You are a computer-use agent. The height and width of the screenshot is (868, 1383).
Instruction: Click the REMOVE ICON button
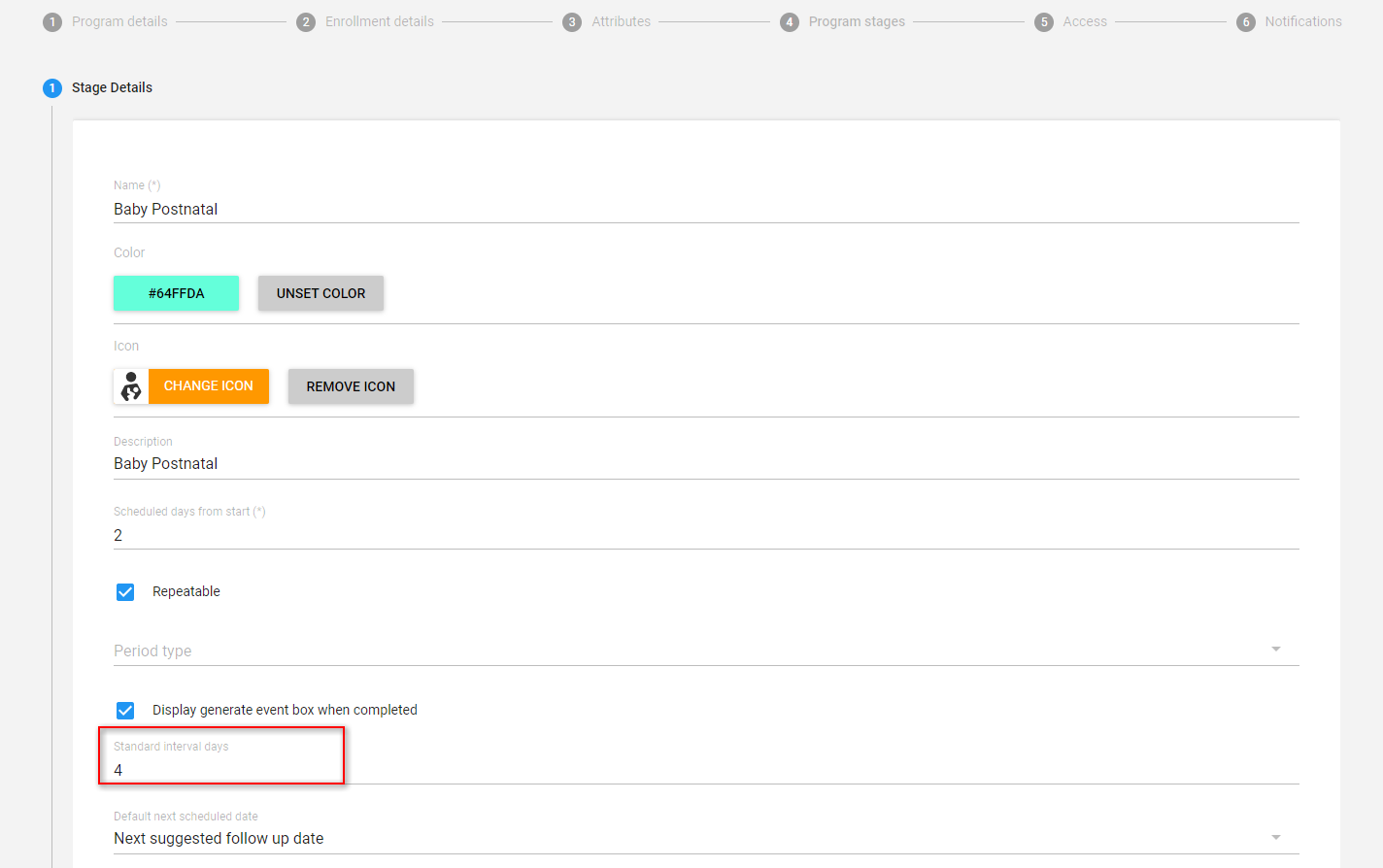pos(351,386)
